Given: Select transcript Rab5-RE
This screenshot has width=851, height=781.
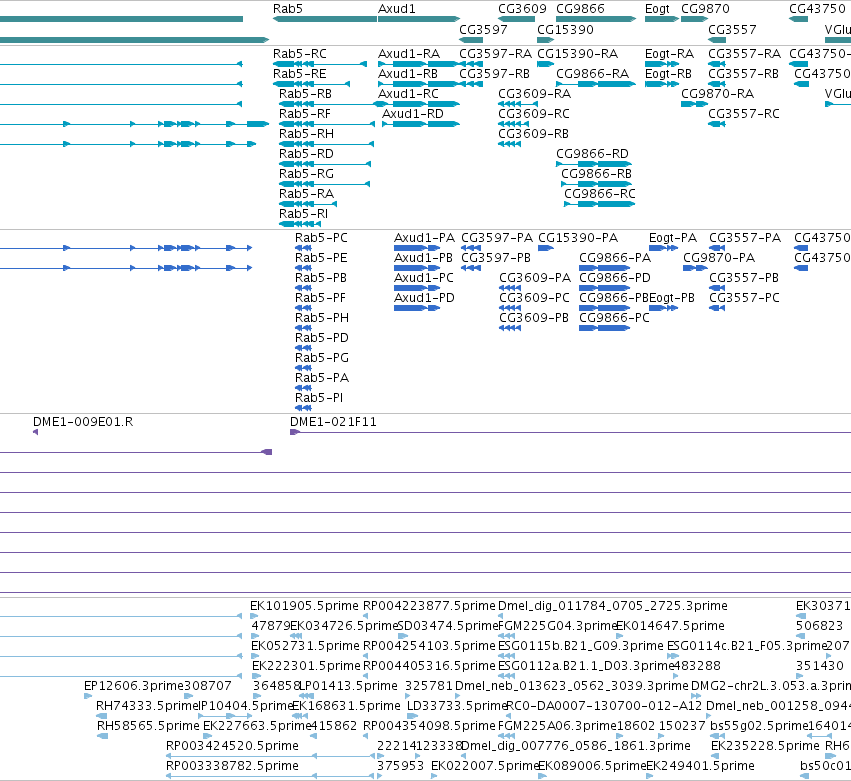Looking at the screenshot, I should 300,74.
